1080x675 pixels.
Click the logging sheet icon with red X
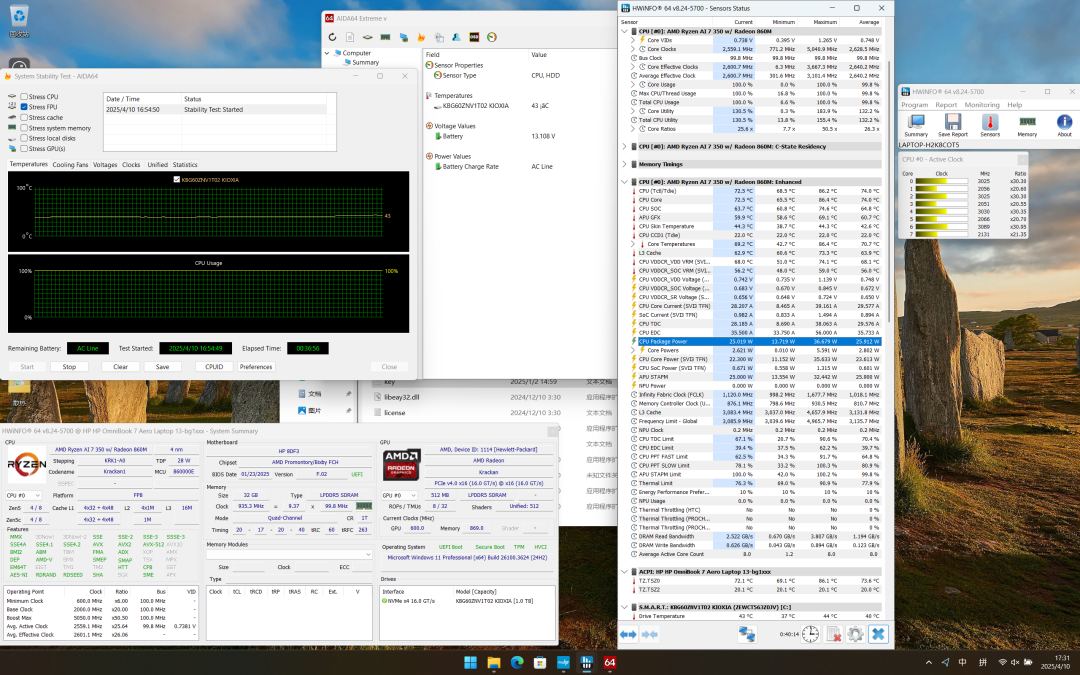pos(833,634)
